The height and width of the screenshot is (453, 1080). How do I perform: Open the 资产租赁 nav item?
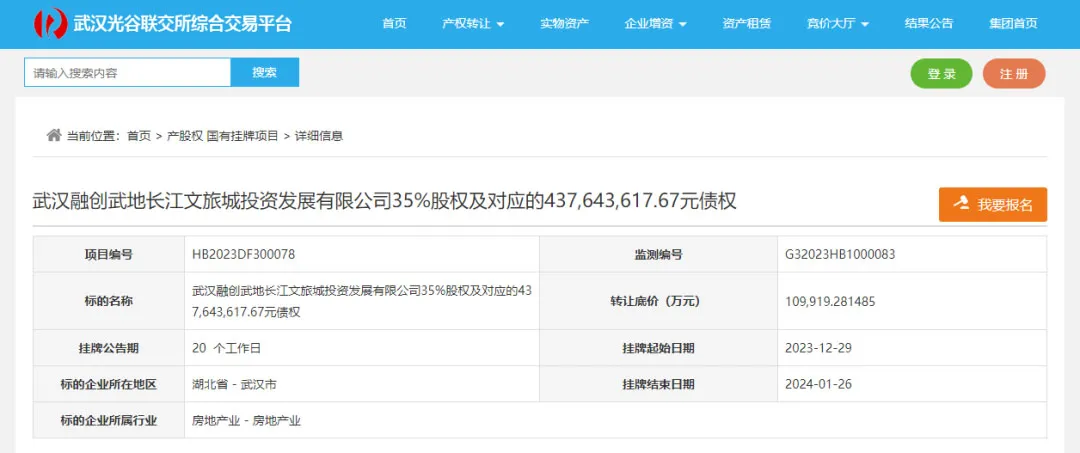coord(747,23)
